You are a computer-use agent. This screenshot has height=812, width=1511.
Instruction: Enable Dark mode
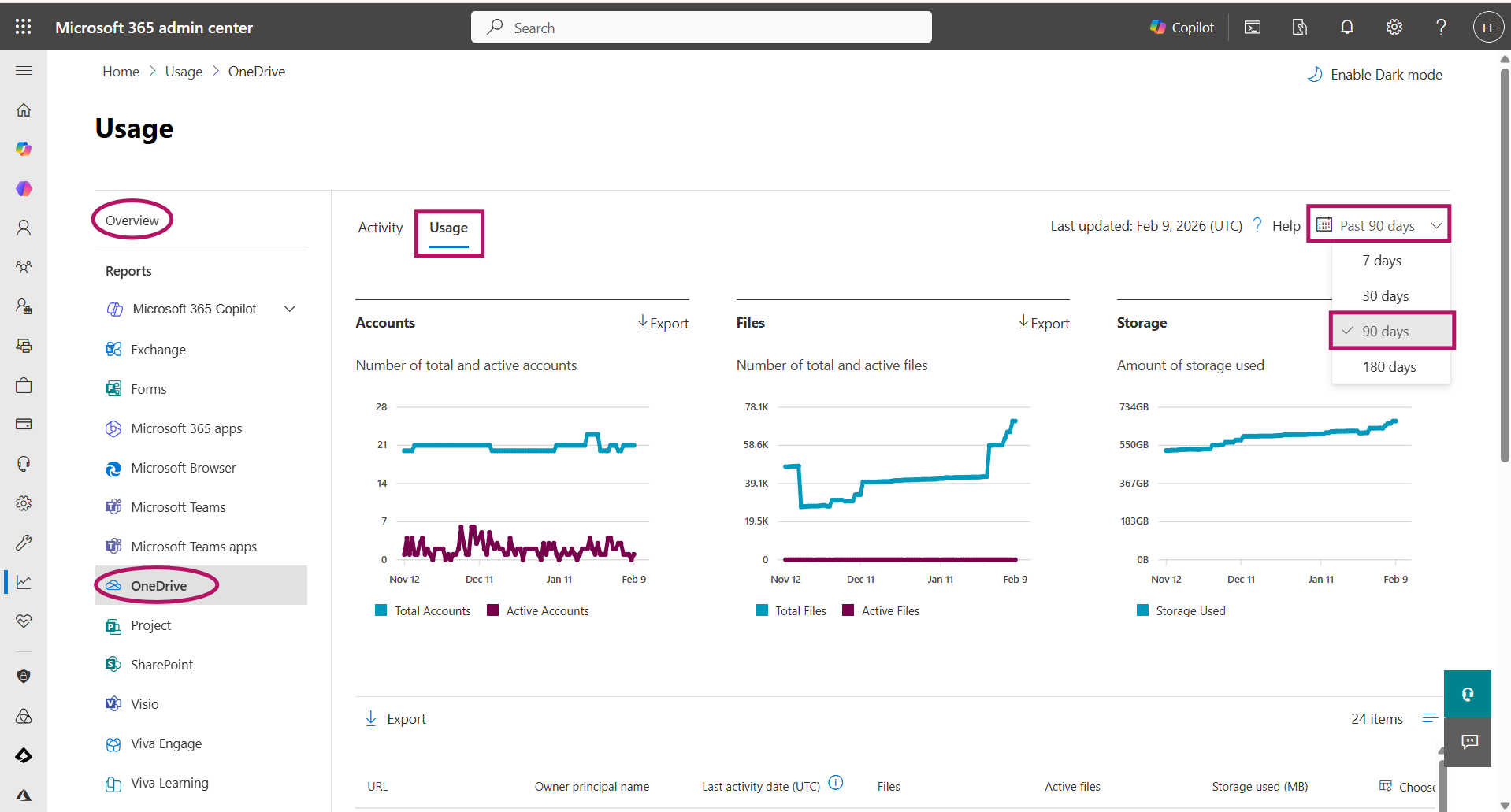(1375, 75)
